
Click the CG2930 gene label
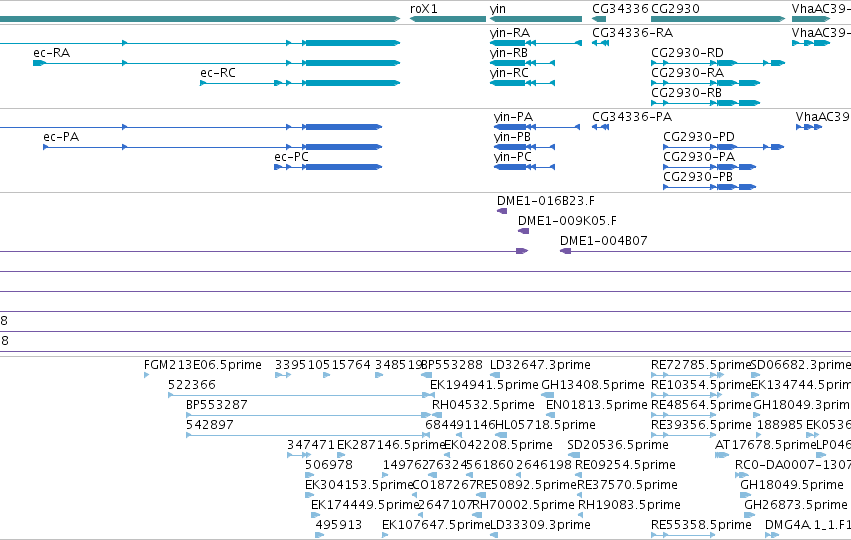[675, 9]
